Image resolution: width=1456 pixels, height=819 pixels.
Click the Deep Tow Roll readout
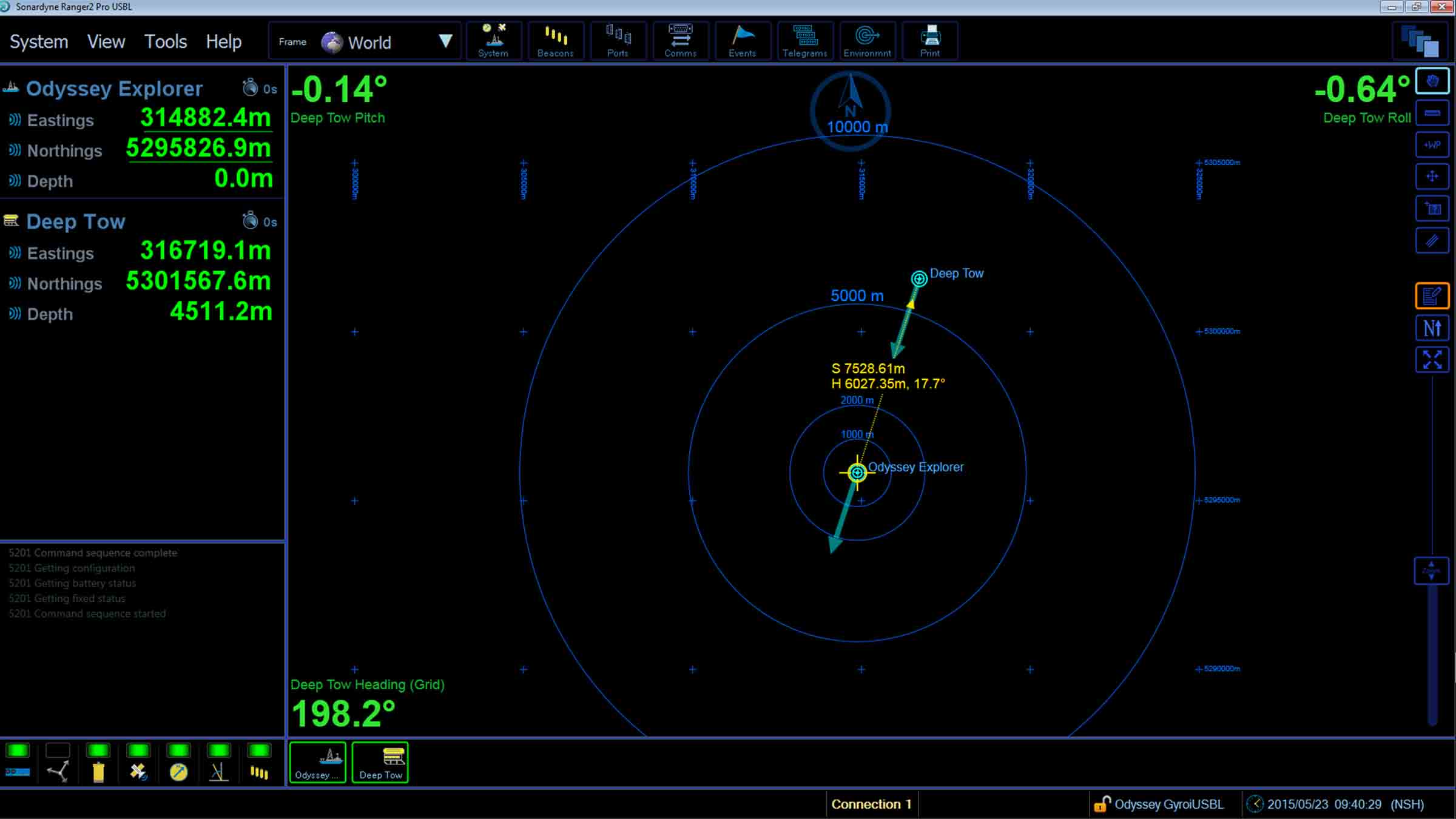[1363, 98]
